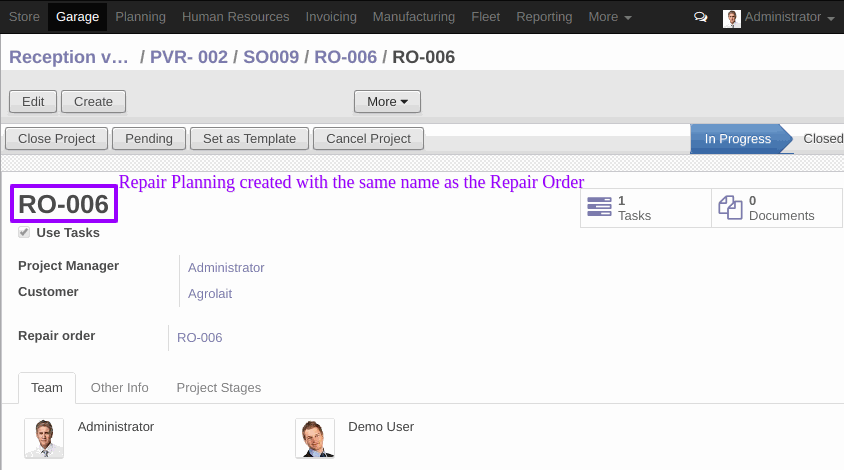This screenshot has height=470, width=844.
Task: Open the Store menu
Action: [x=24, y=17]
